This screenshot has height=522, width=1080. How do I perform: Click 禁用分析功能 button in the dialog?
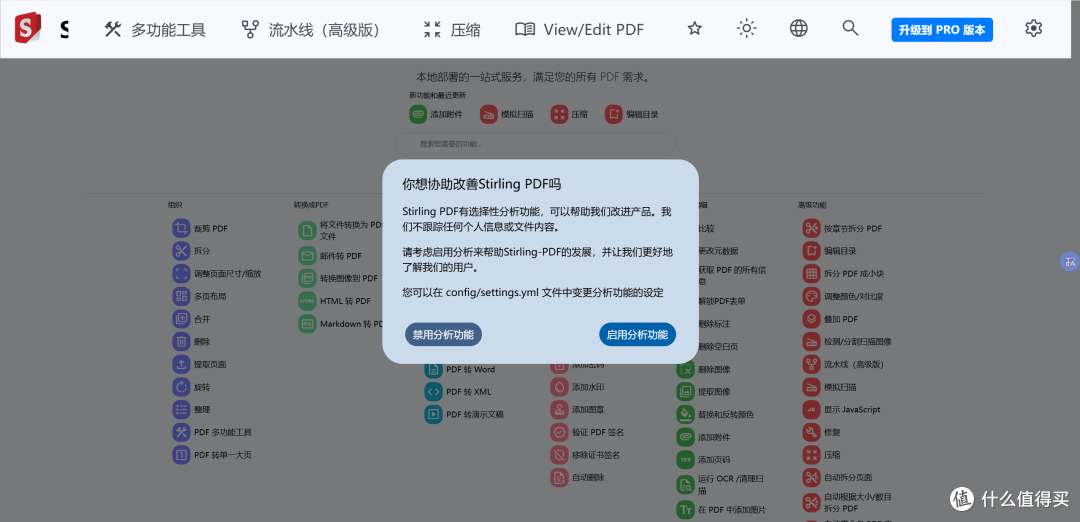coord(444,335)
